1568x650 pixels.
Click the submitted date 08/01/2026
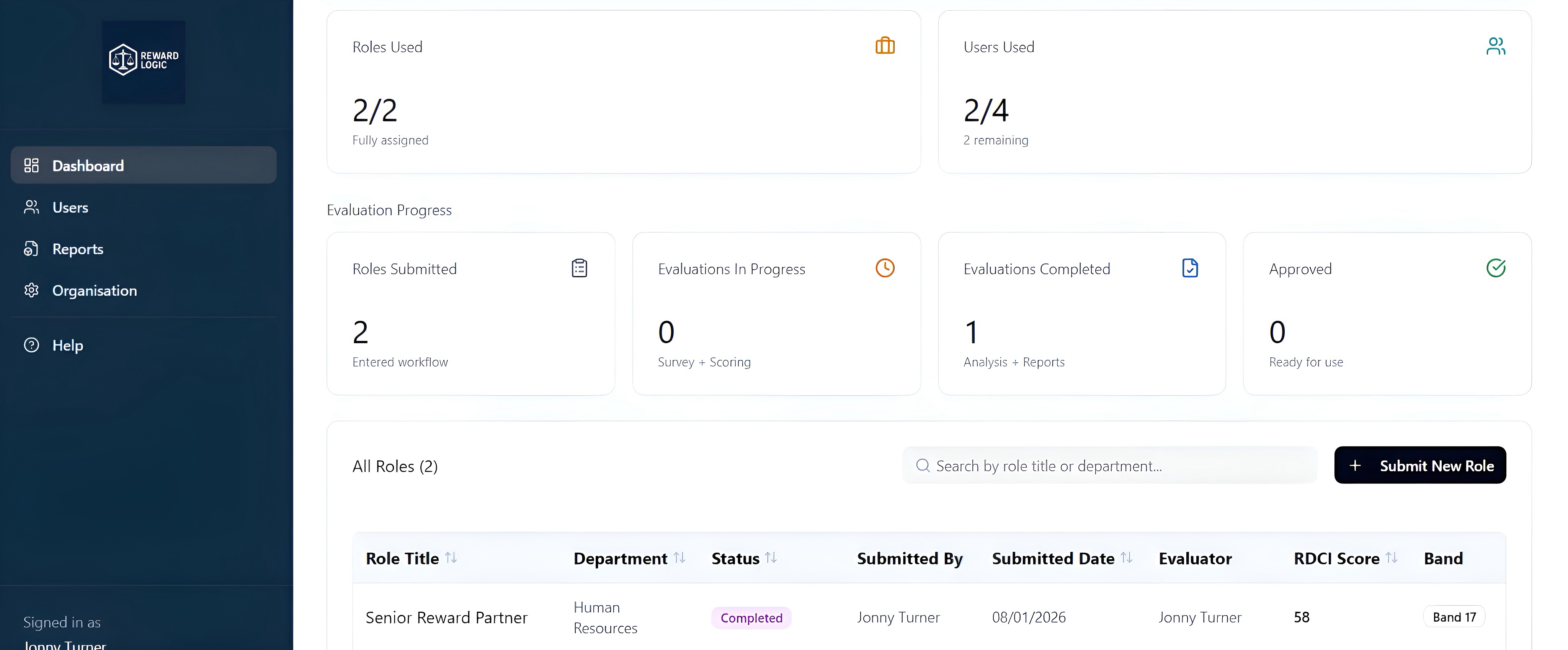tap(1029, 617)
